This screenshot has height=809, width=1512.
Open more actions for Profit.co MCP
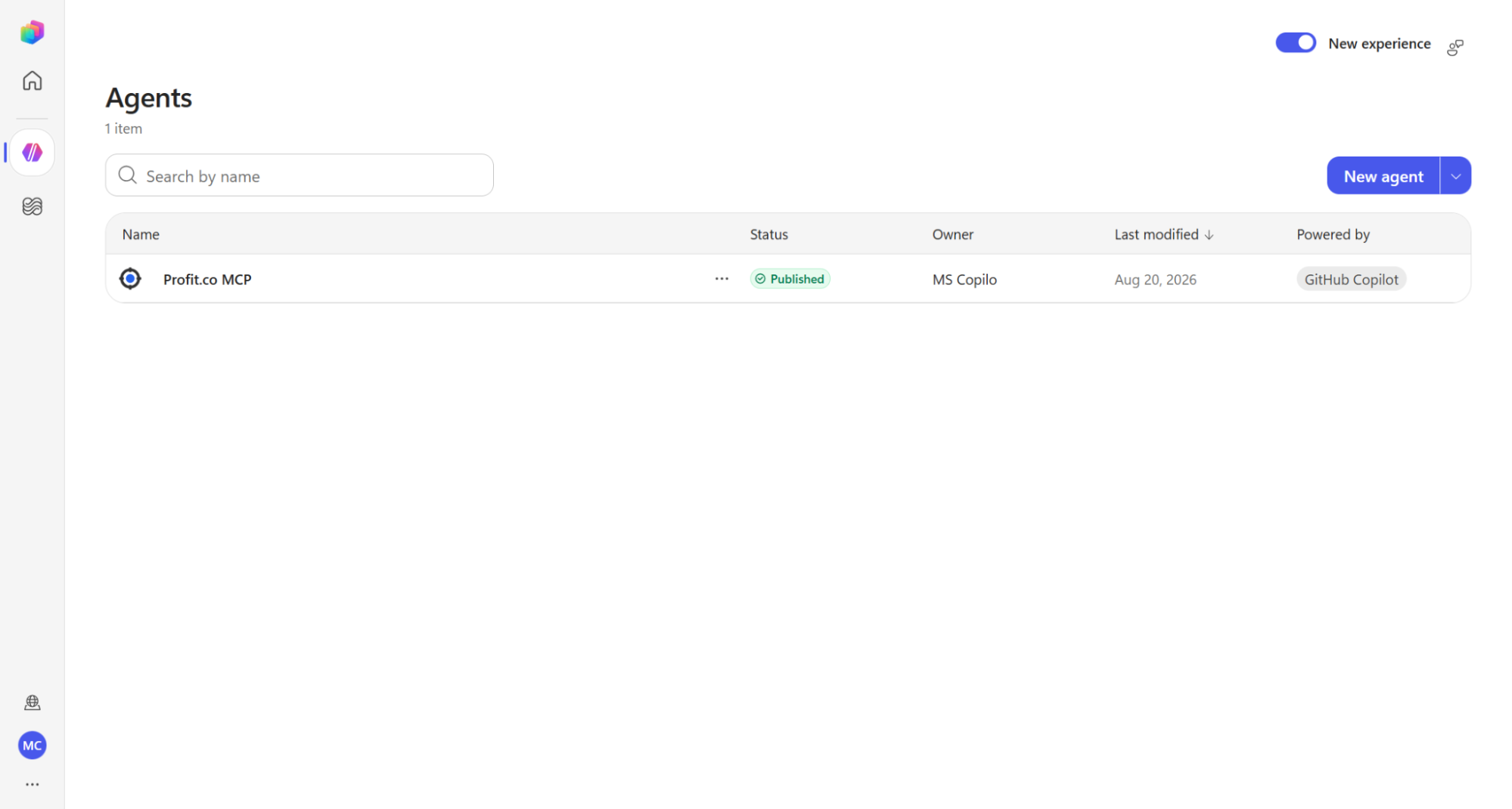tap(722, 279)
